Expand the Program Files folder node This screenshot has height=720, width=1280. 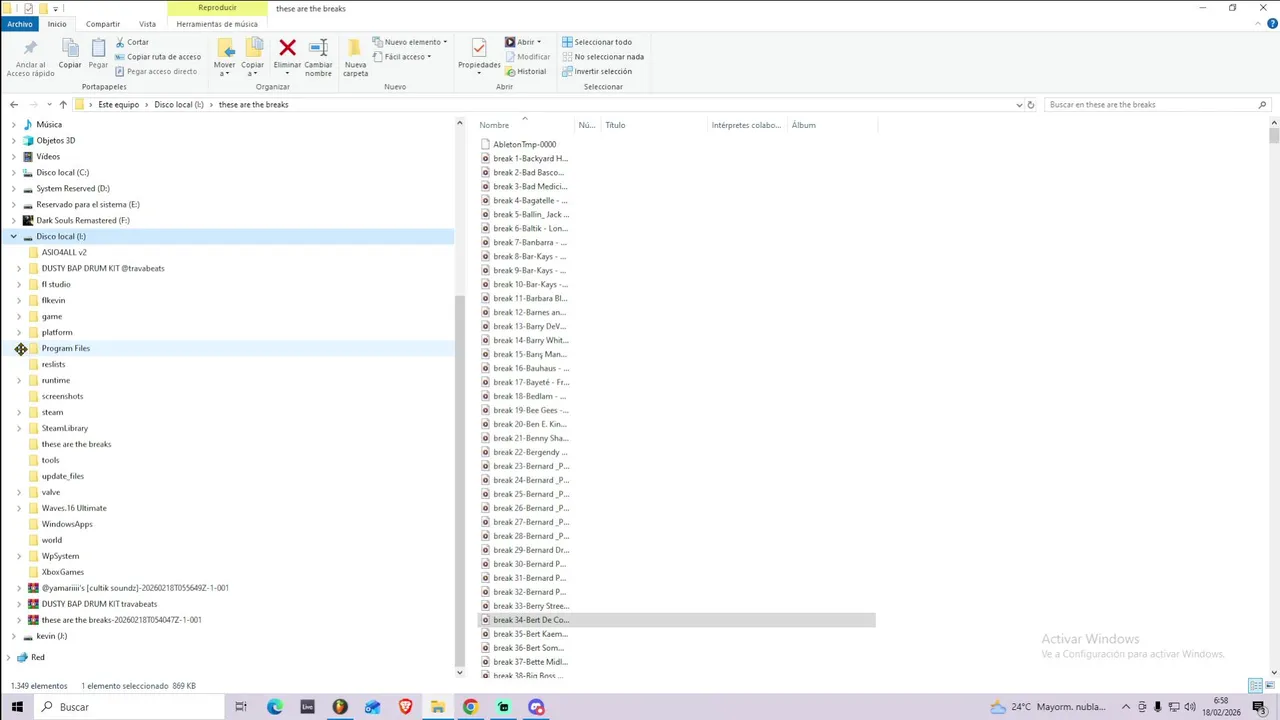coord(19,348)
